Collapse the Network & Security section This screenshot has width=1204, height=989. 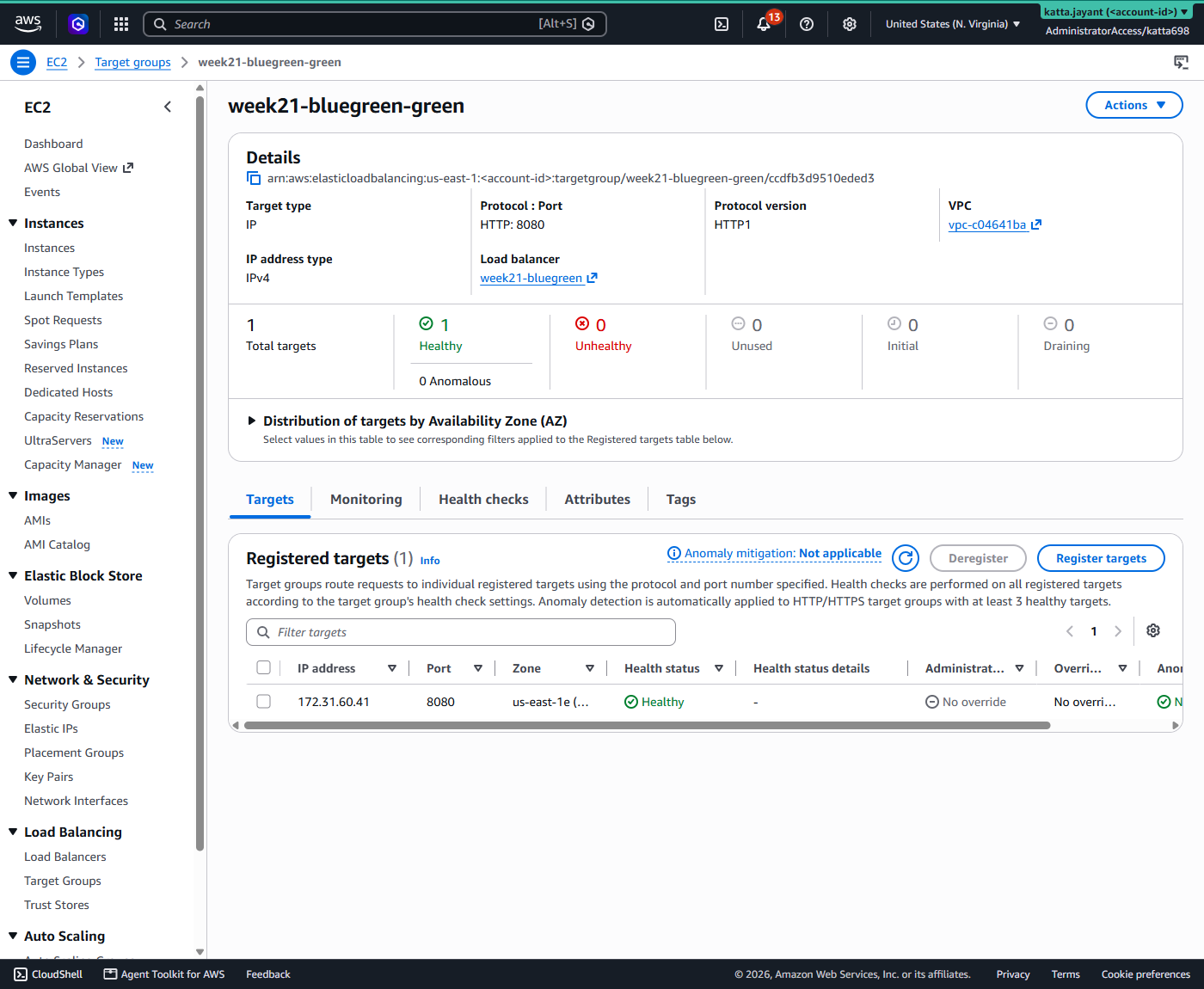(13, 679)
